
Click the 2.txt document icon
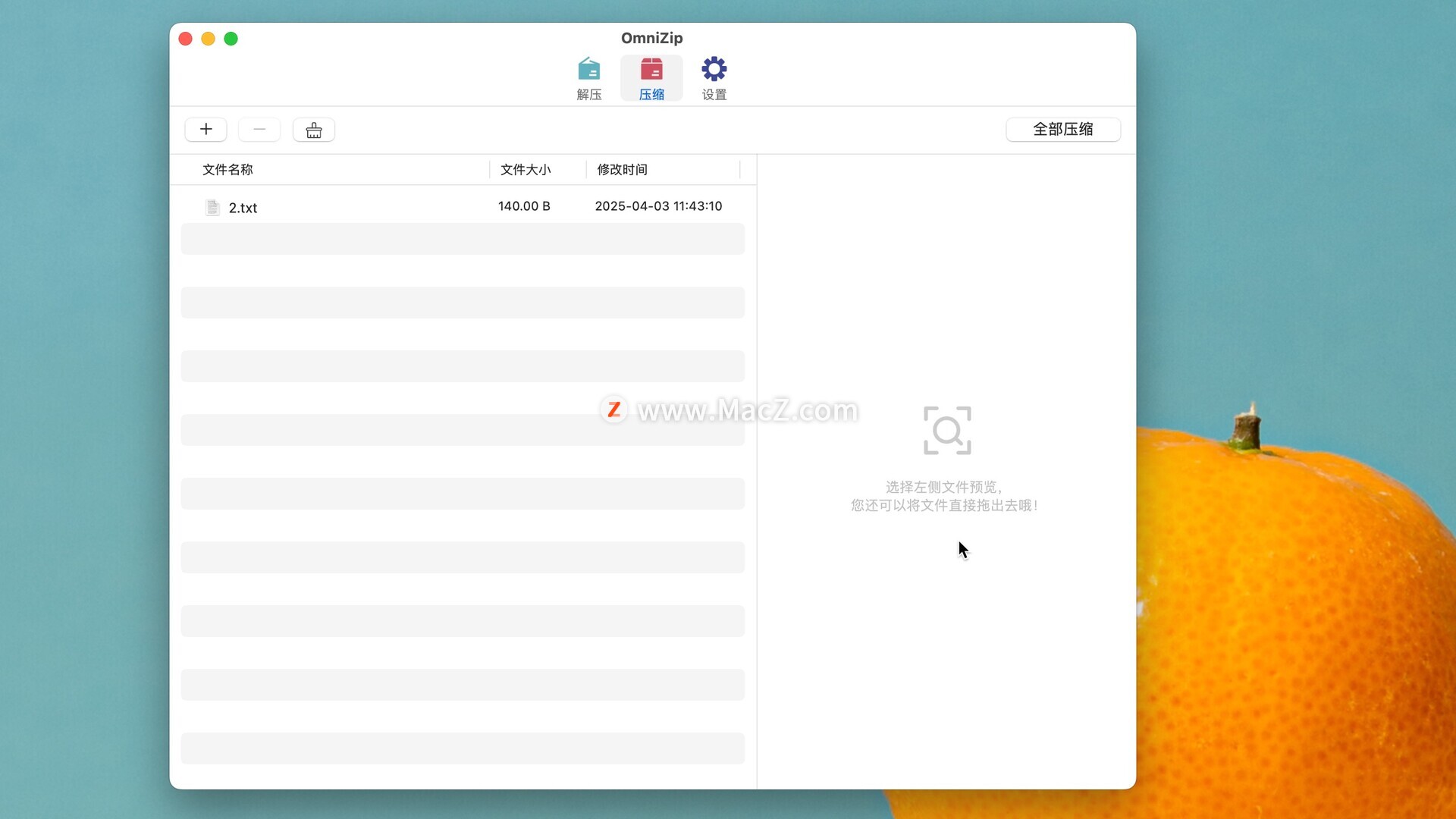[x=212, y=207]
